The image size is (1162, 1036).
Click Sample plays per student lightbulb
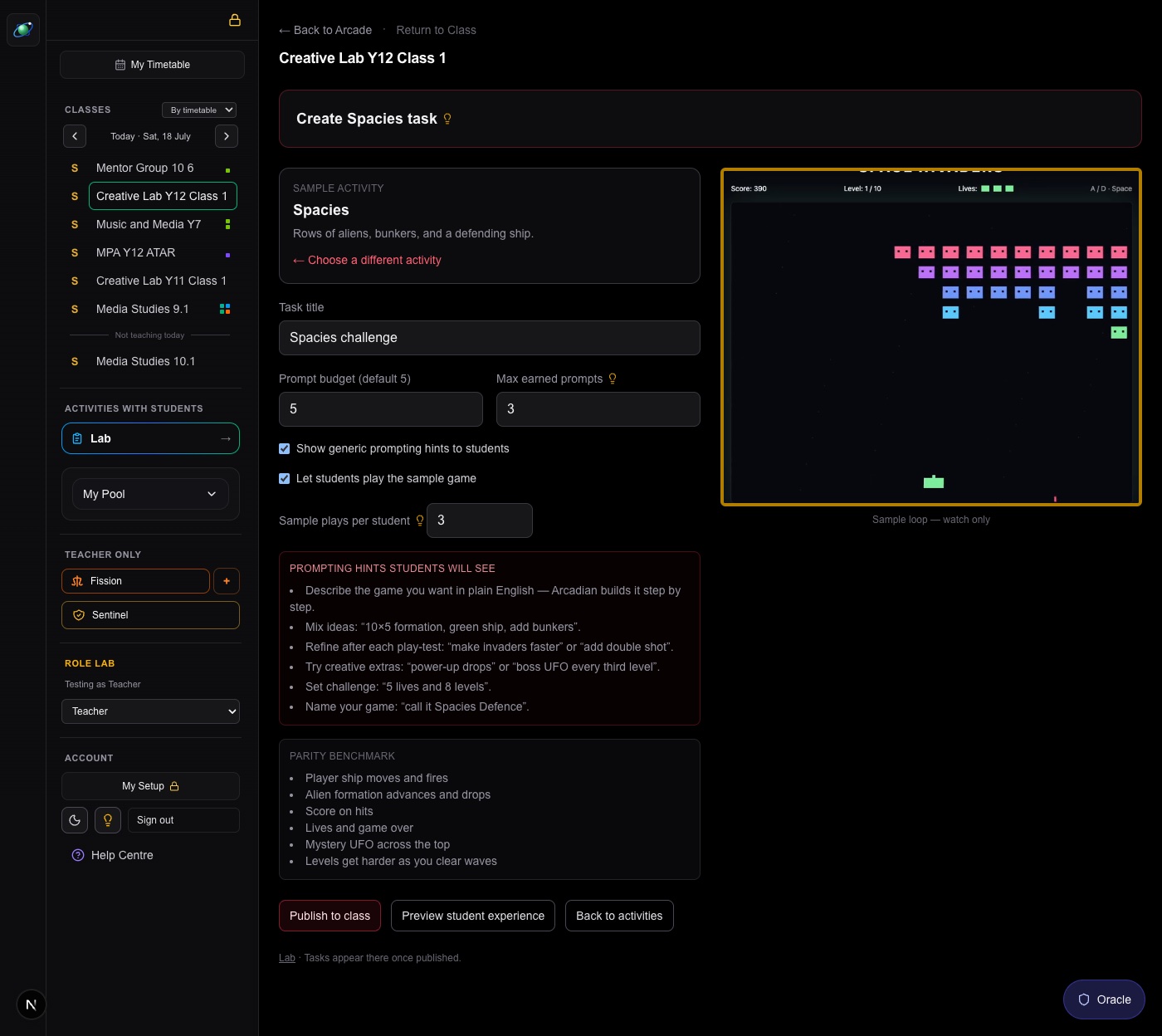420,520
